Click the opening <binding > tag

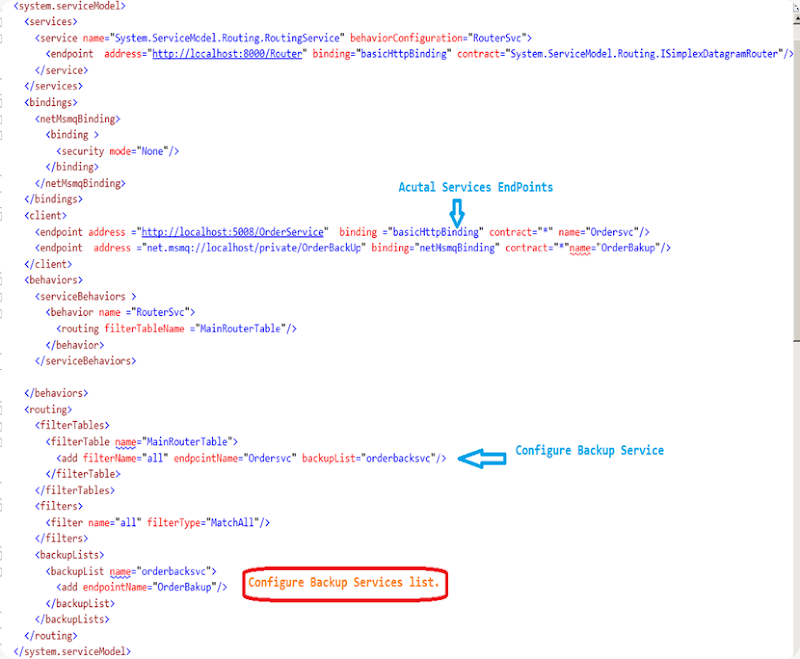click(72, 135)
